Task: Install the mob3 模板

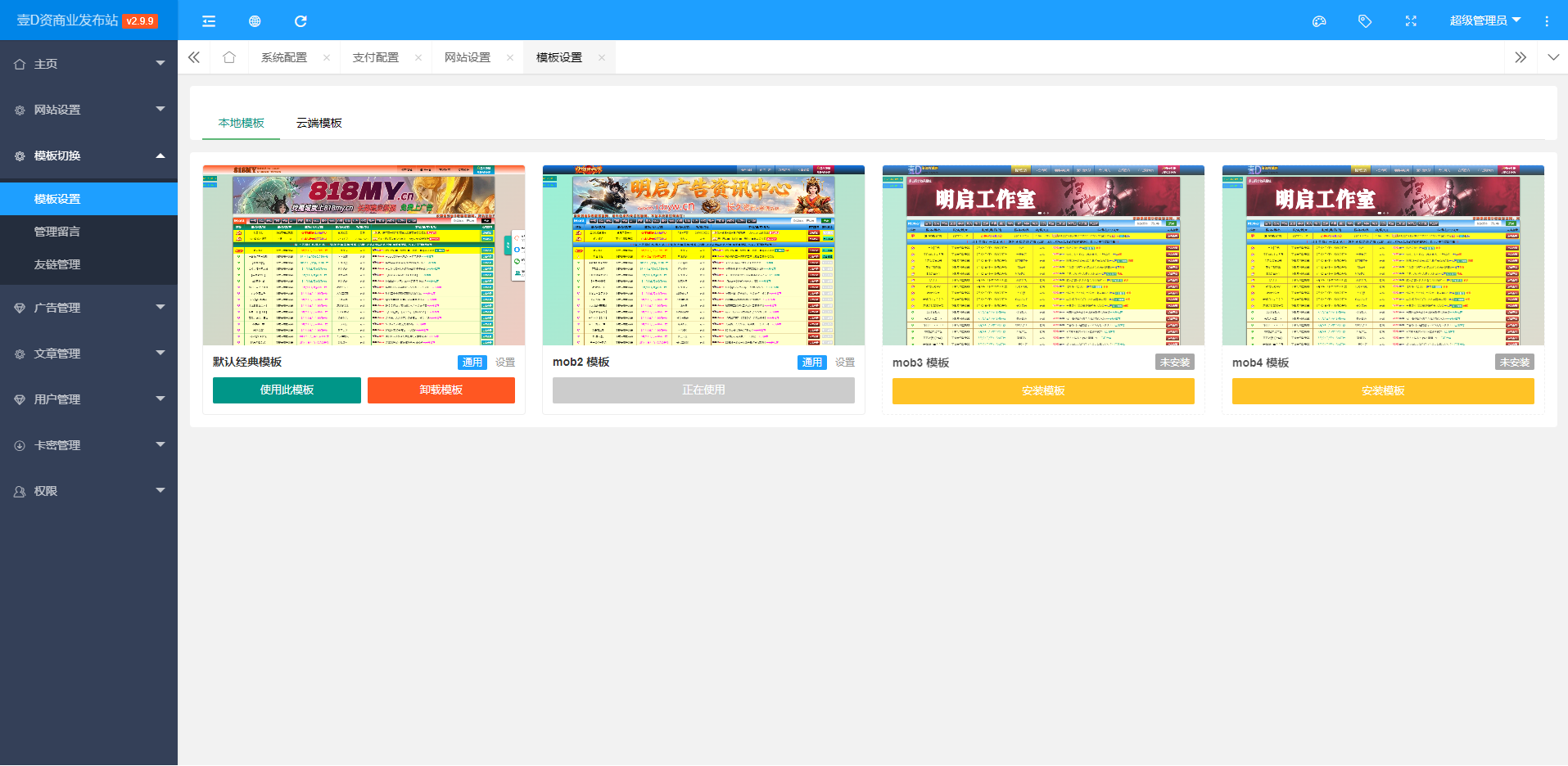Action: tap(1043, 391)
